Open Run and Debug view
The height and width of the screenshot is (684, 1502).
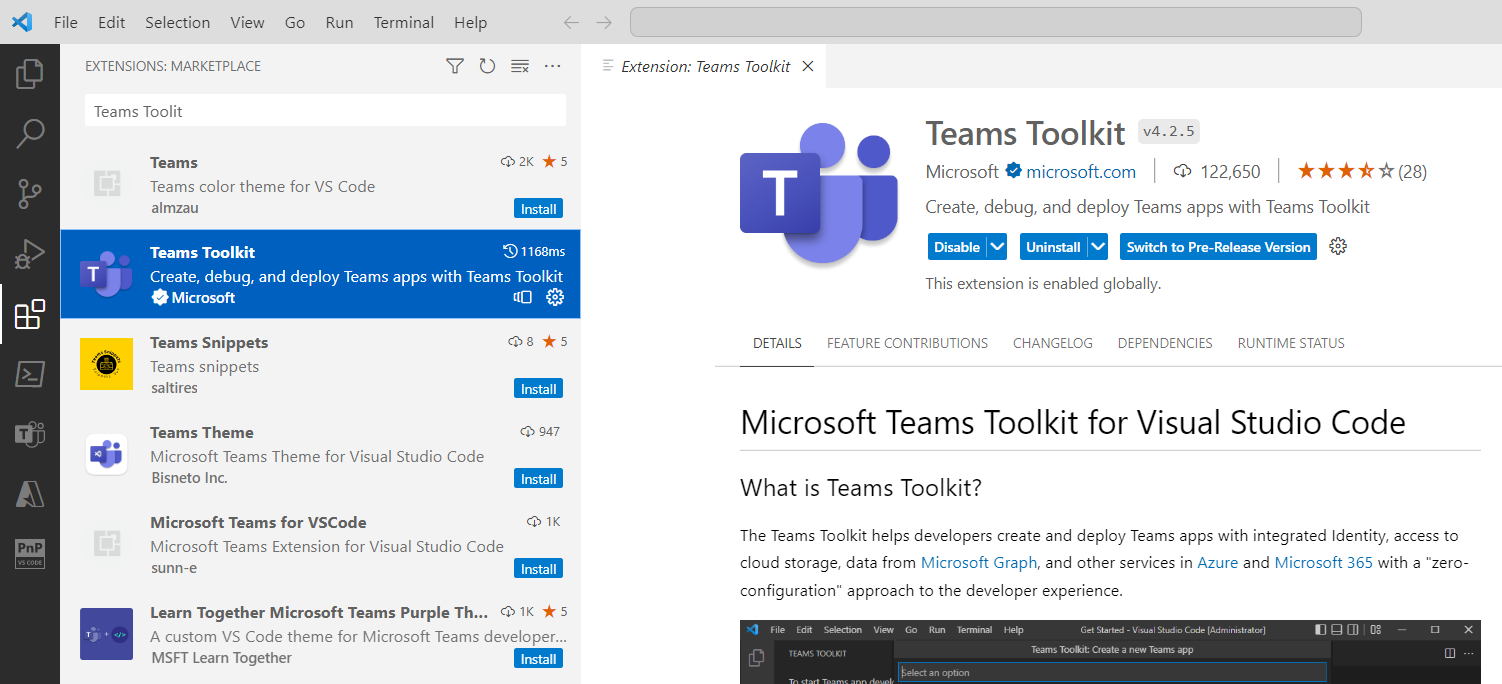point(30,254)
